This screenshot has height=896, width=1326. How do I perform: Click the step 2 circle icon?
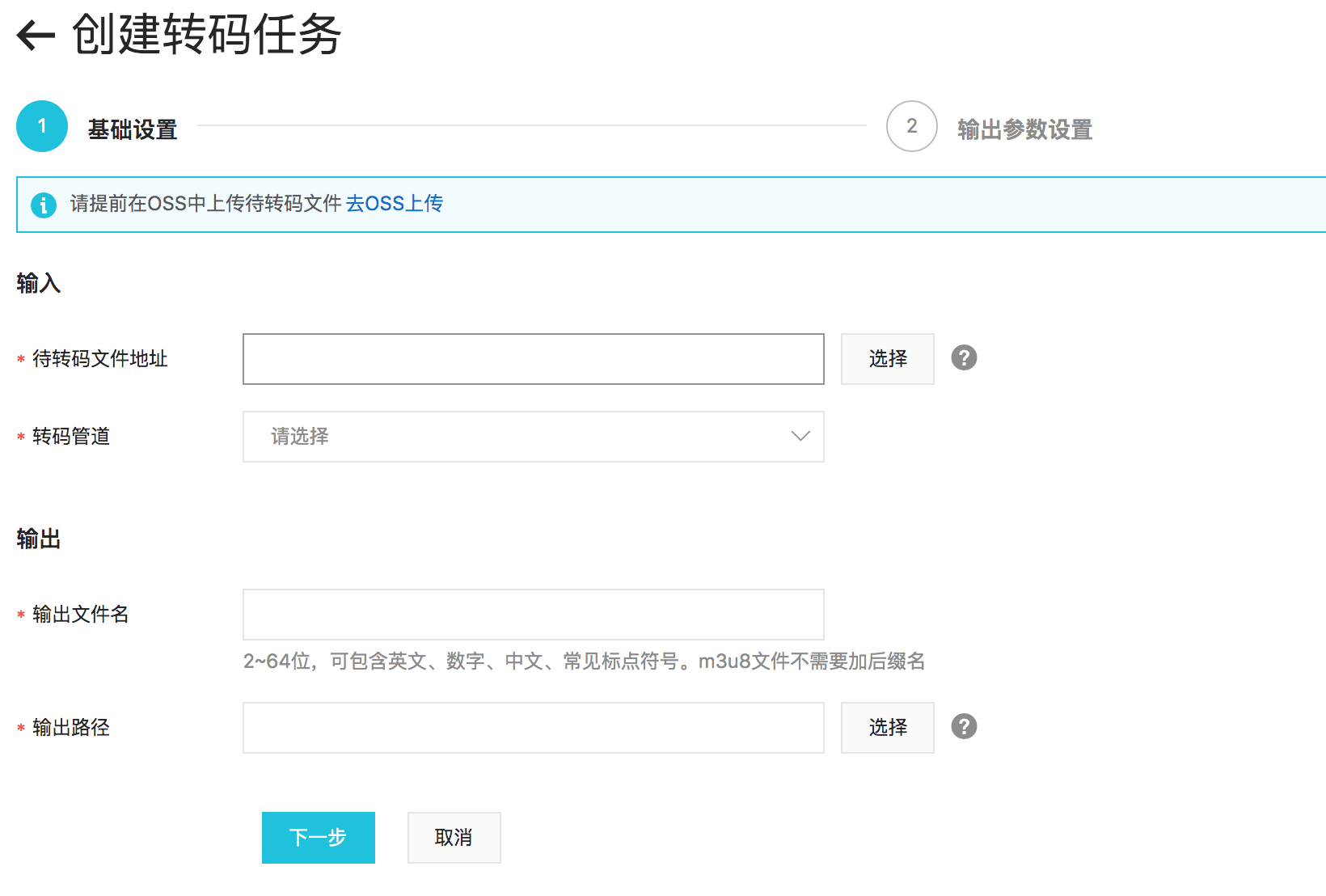911,126
